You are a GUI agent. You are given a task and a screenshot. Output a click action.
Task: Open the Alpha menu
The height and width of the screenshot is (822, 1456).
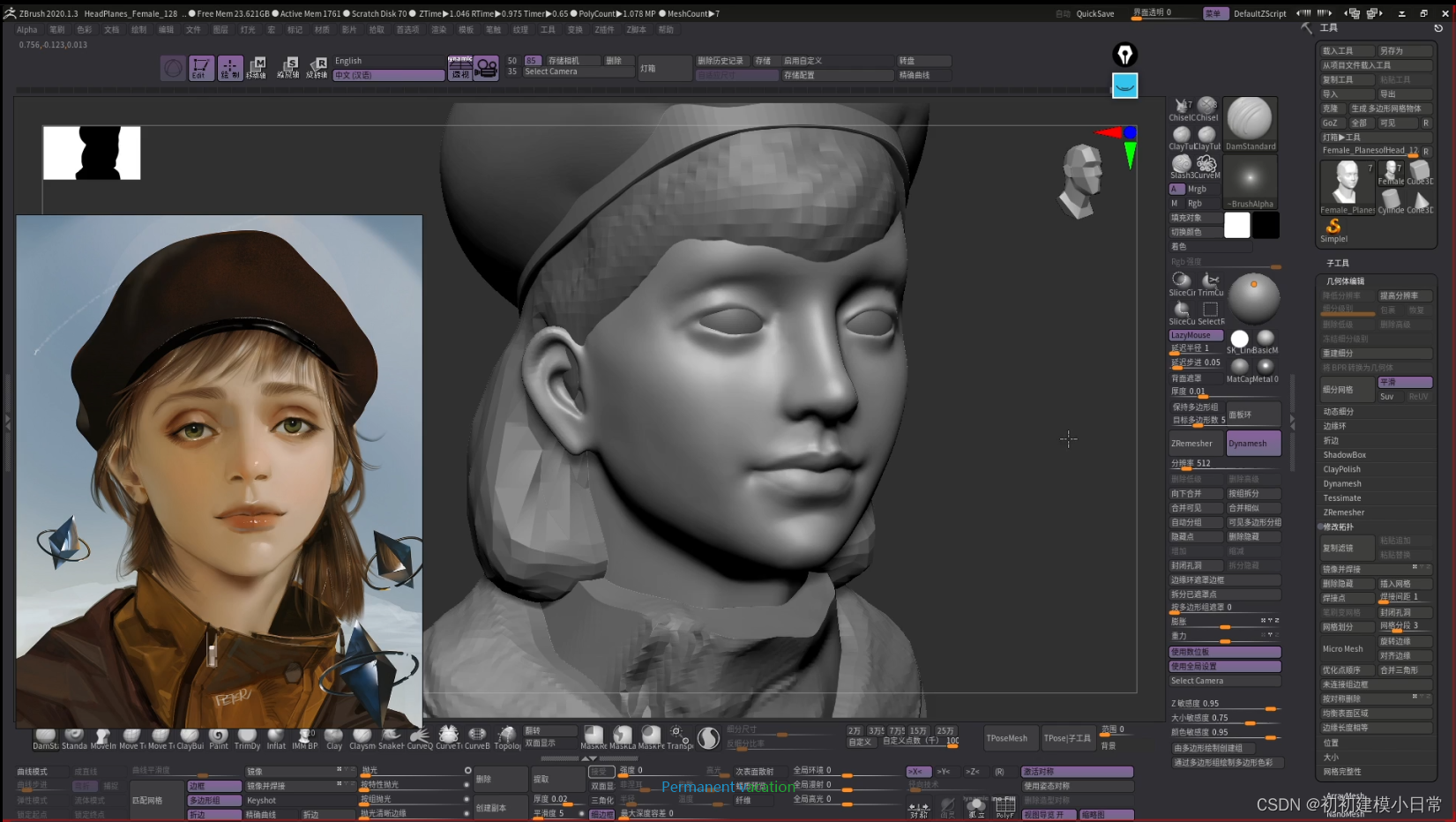click(26, 30)
